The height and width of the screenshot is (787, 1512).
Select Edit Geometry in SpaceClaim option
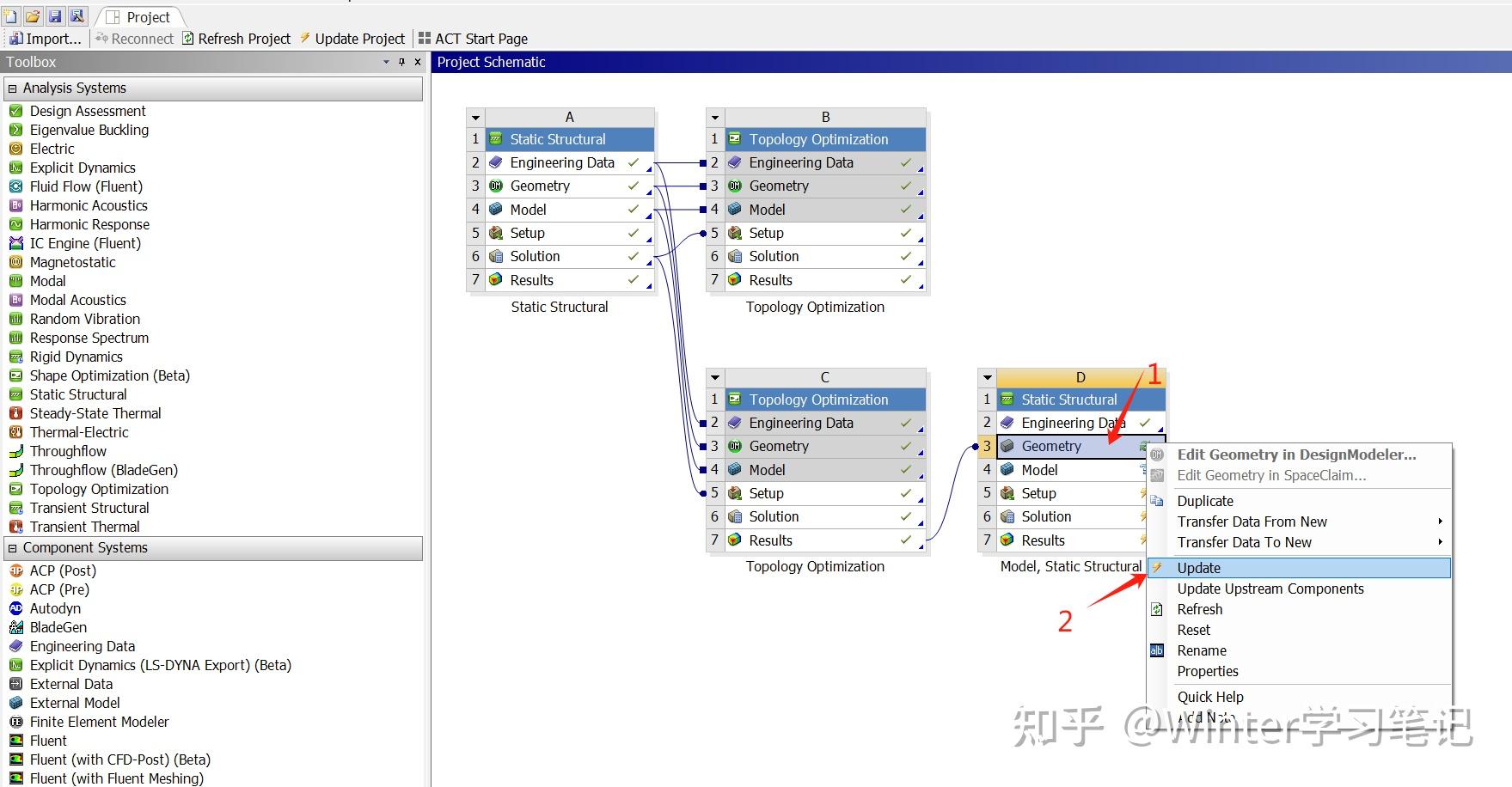point(1270,475)
